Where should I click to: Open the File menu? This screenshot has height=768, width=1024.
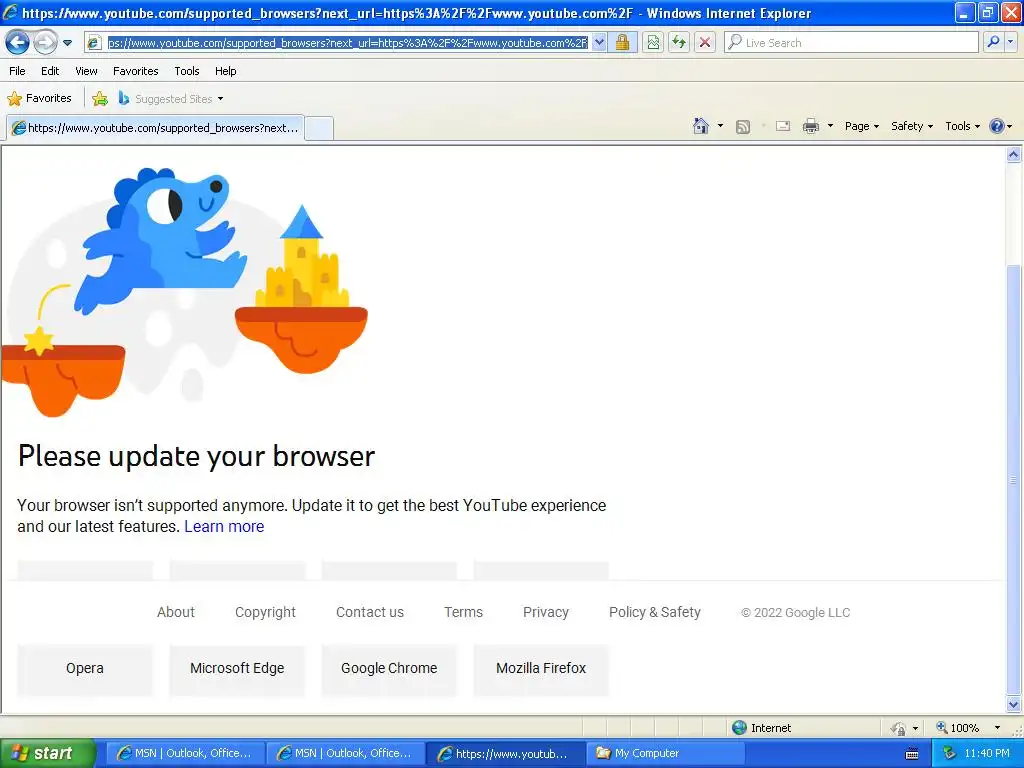pyautogui.click(x=18, y=71)
